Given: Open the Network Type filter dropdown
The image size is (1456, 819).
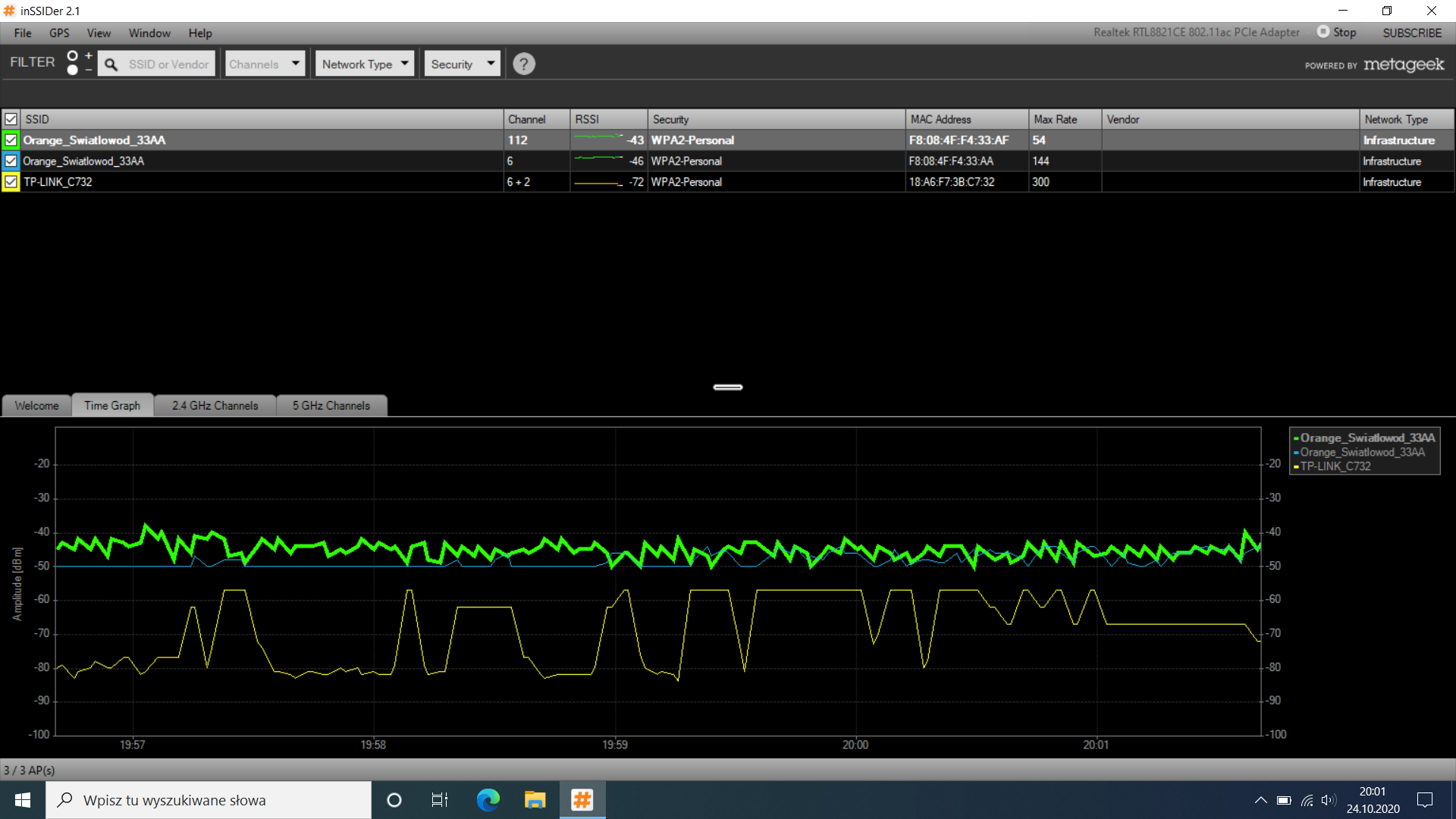Looking at the screenshot, I should click(365, 64).
